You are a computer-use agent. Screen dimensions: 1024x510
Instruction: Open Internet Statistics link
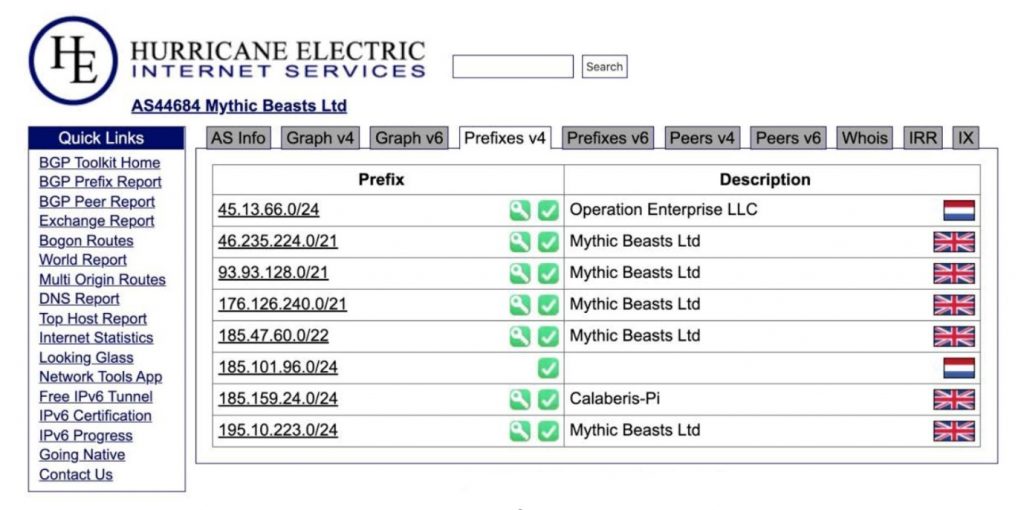tap(96, 338)
